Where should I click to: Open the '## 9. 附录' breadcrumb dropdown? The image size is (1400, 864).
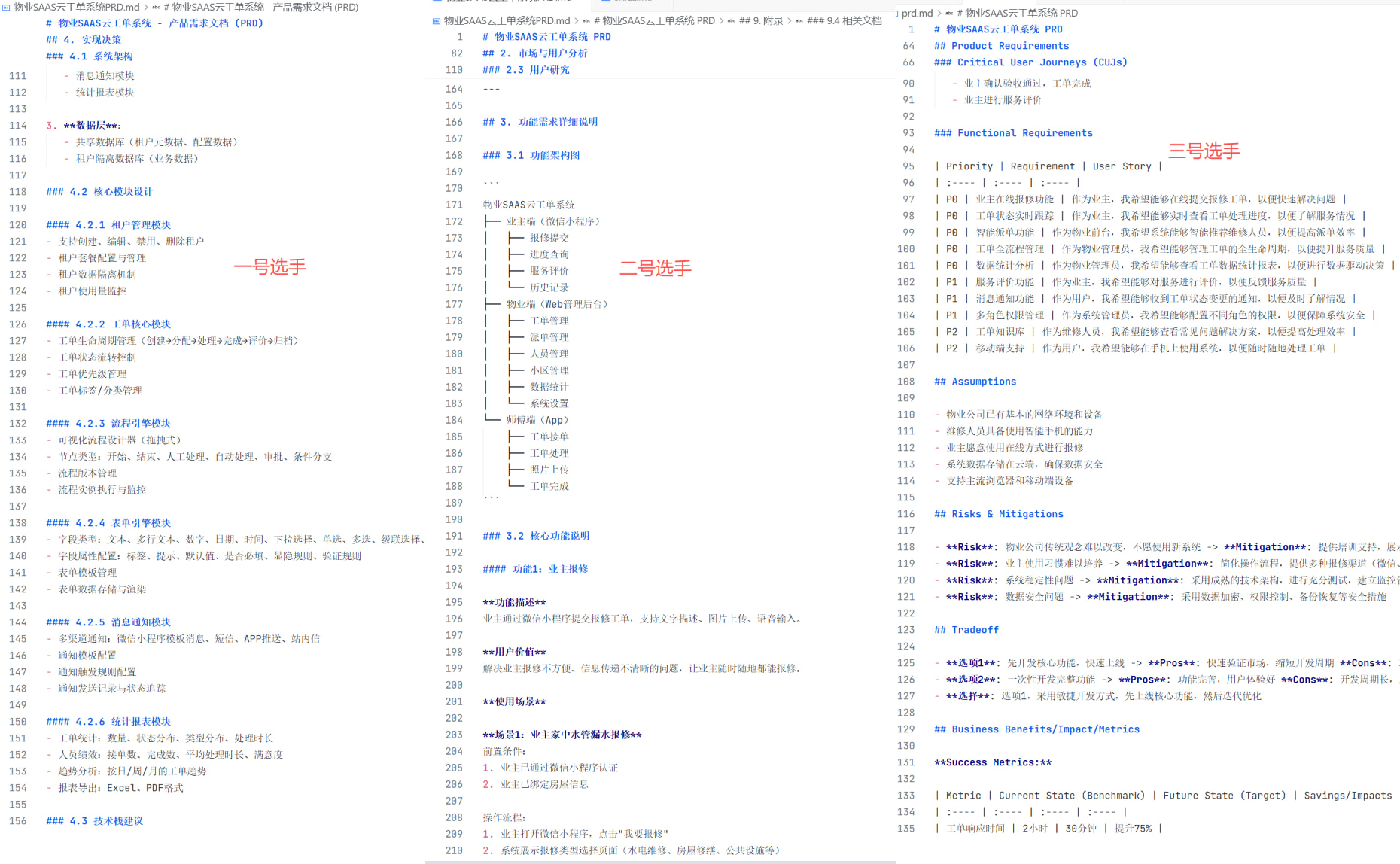point(761,20)
